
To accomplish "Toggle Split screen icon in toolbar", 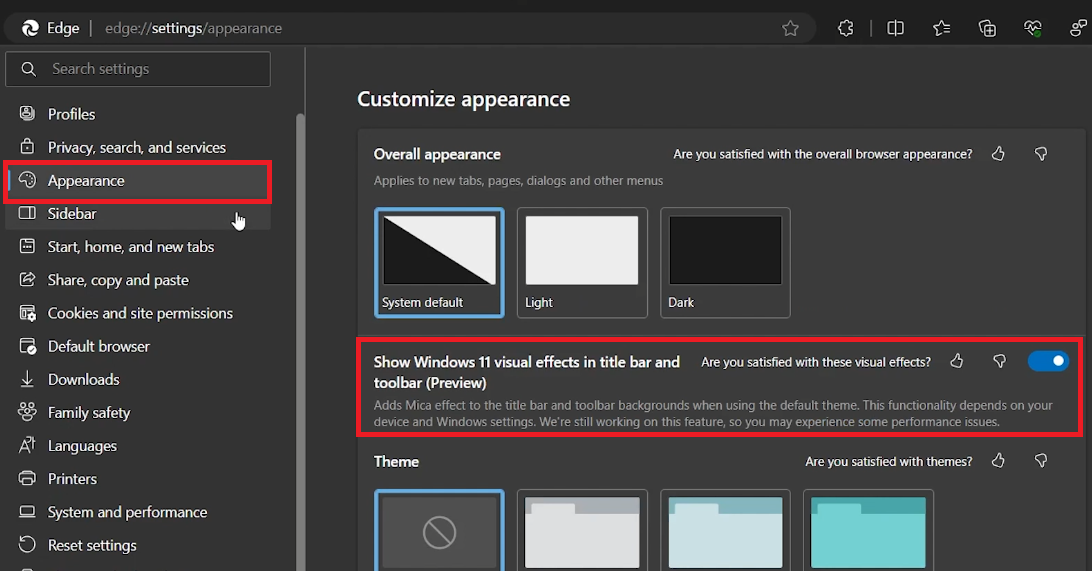I will click(895, 28).
